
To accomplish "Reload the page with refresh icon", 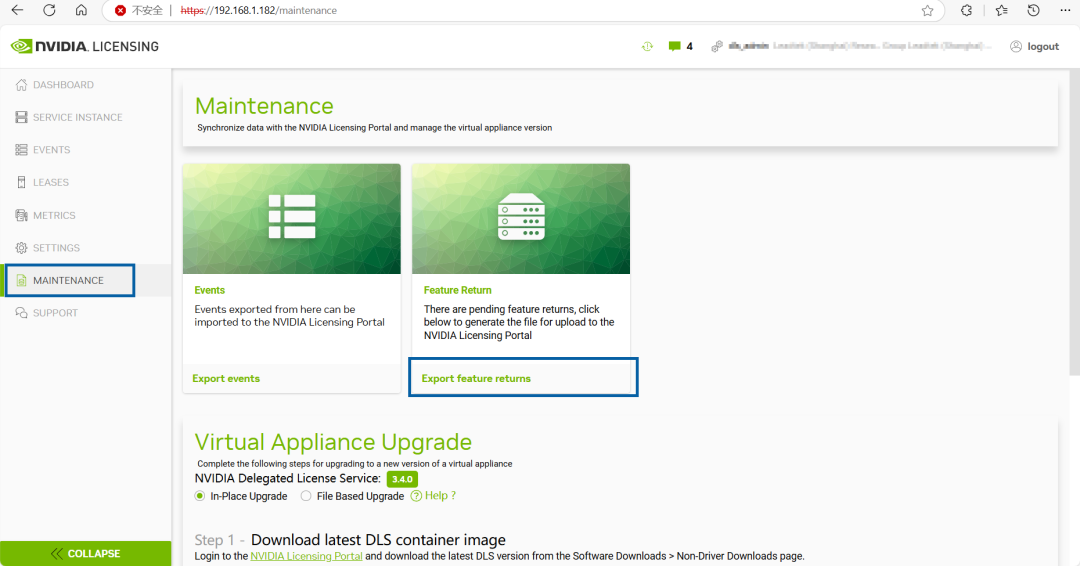I will pos(49,10).
